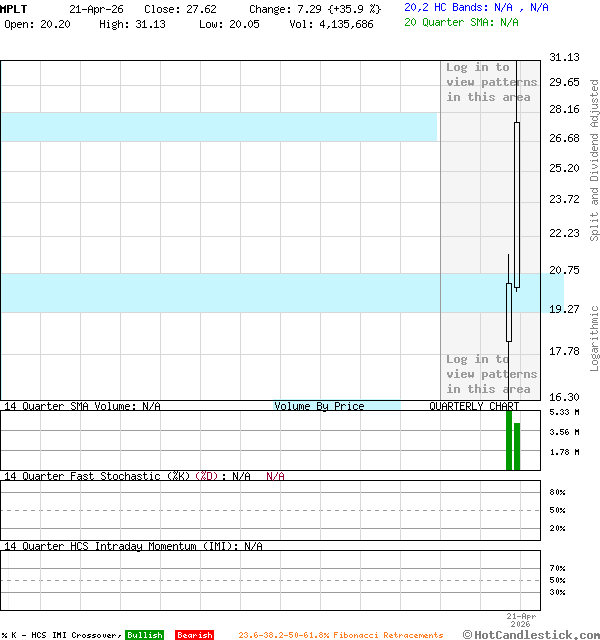The width and height of the screenshot is (600, 640).
Task: Click the green Bullish legend badge
Action: [144, 635]
